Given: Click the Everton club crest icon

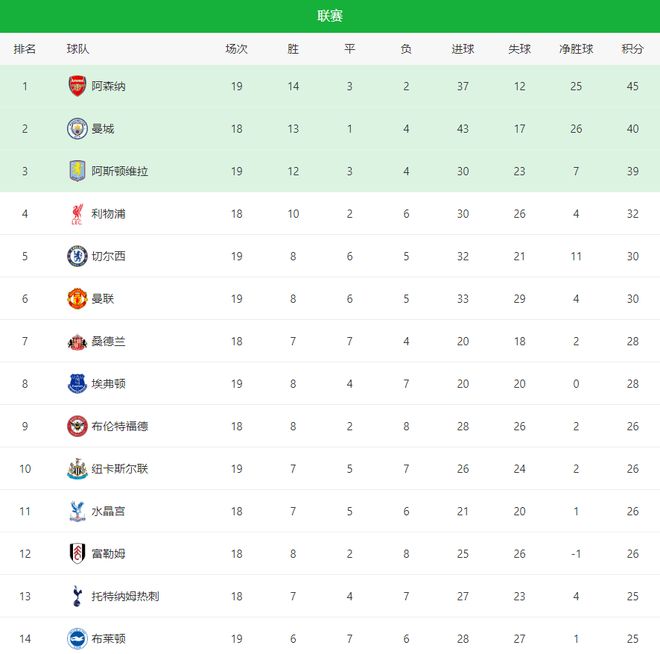Looking at the screenshot, I should coord(77,383).
